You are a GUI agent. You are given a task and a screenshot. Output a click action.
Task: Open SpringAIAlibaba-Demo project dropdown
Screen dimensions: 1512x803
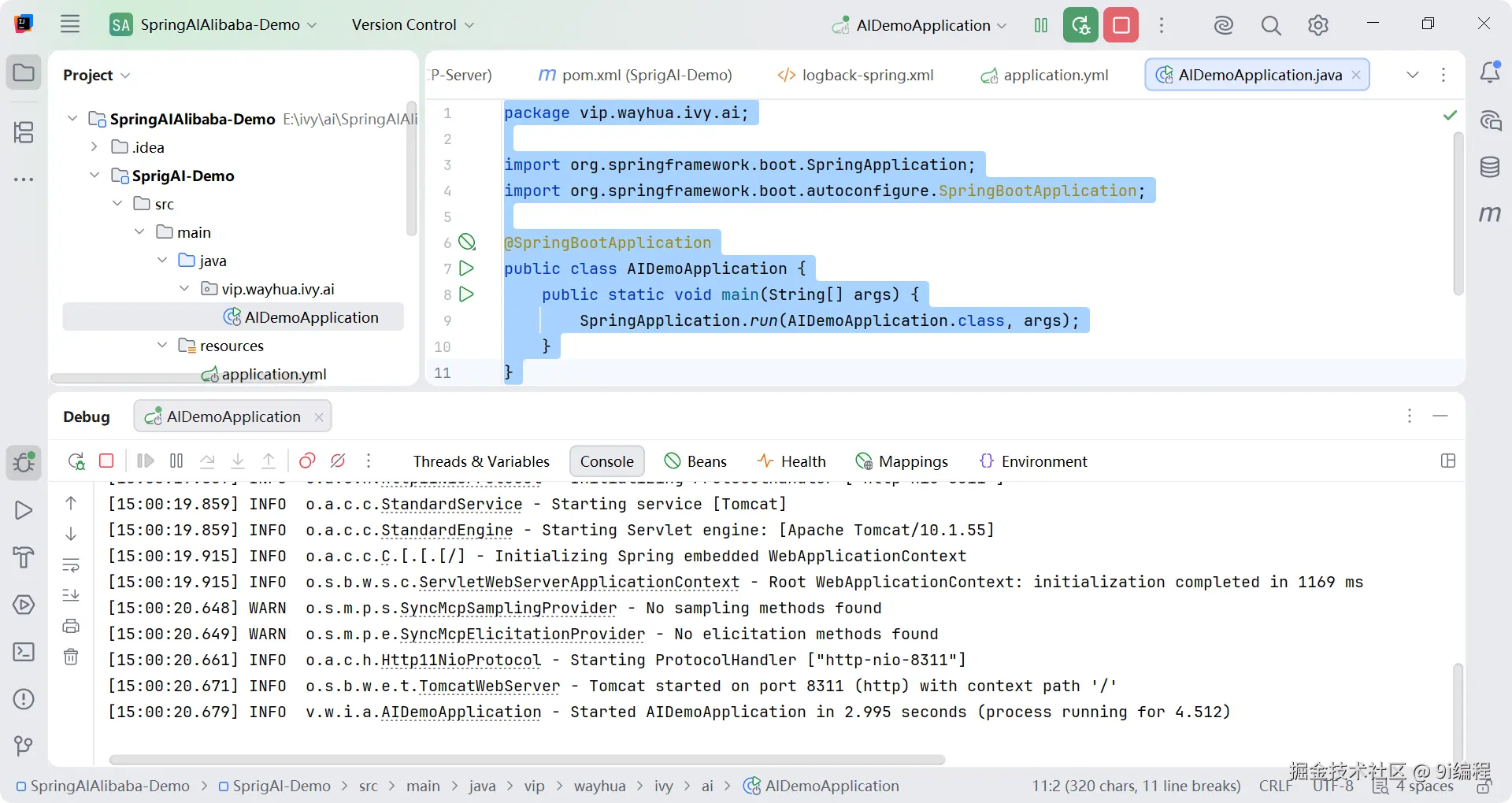[213, 25]
